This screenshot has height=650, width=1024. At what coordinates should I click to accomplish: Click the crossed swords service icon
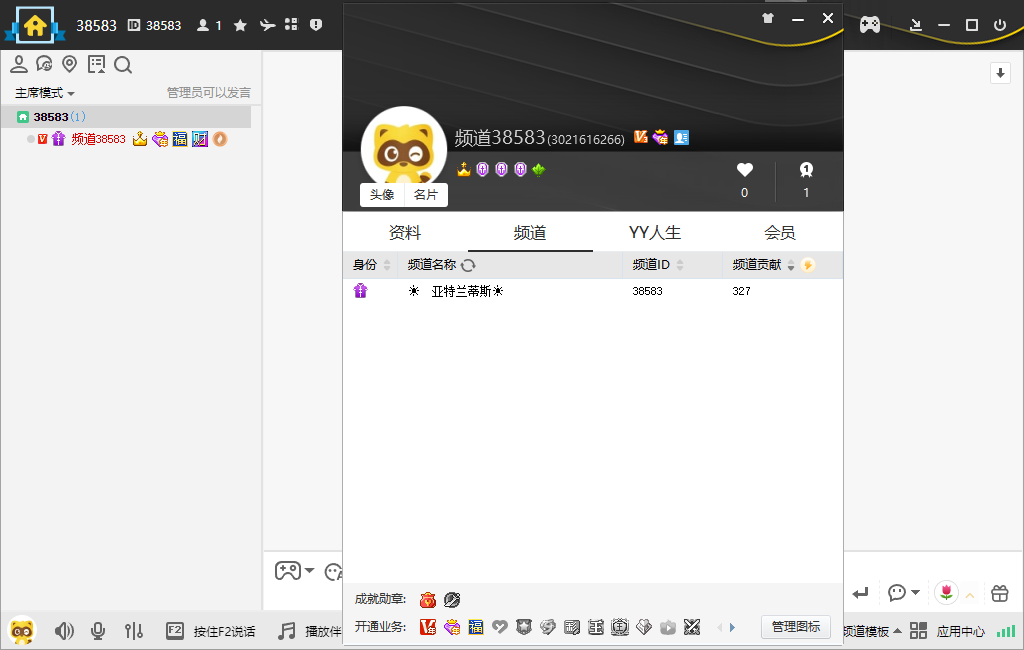[x=692, y=627]
